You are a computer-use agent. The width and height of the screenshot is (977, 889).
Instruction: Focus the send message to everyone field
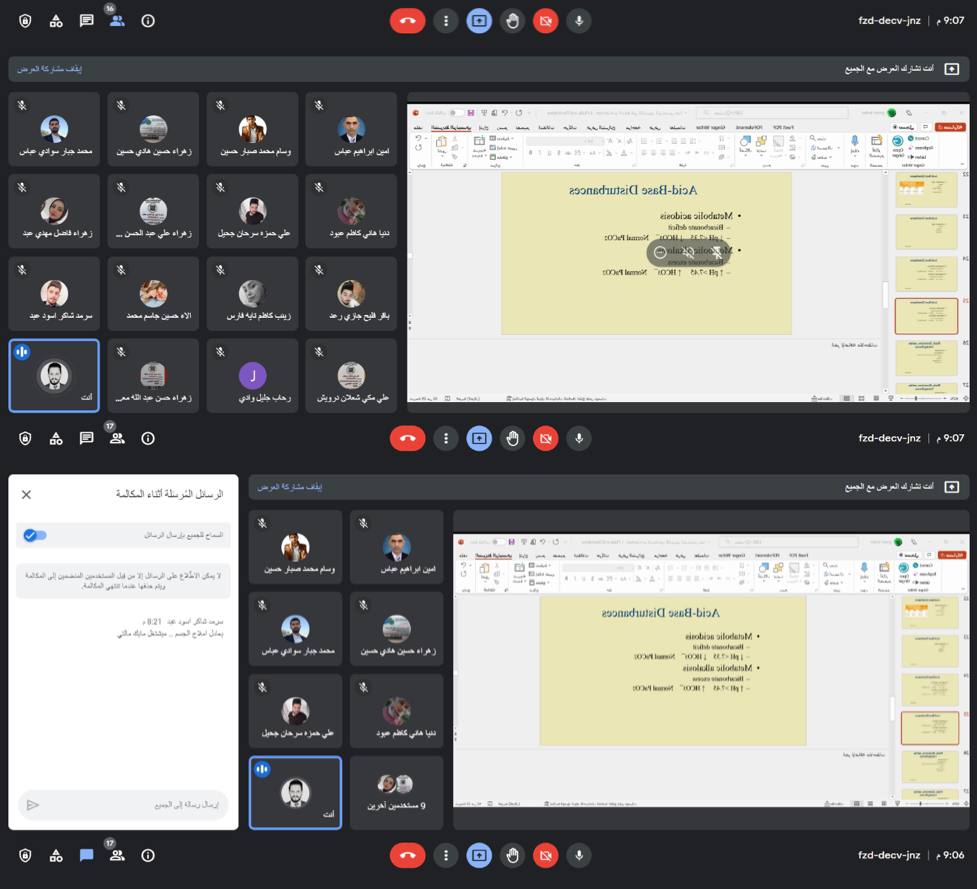[x=123, y=805]
